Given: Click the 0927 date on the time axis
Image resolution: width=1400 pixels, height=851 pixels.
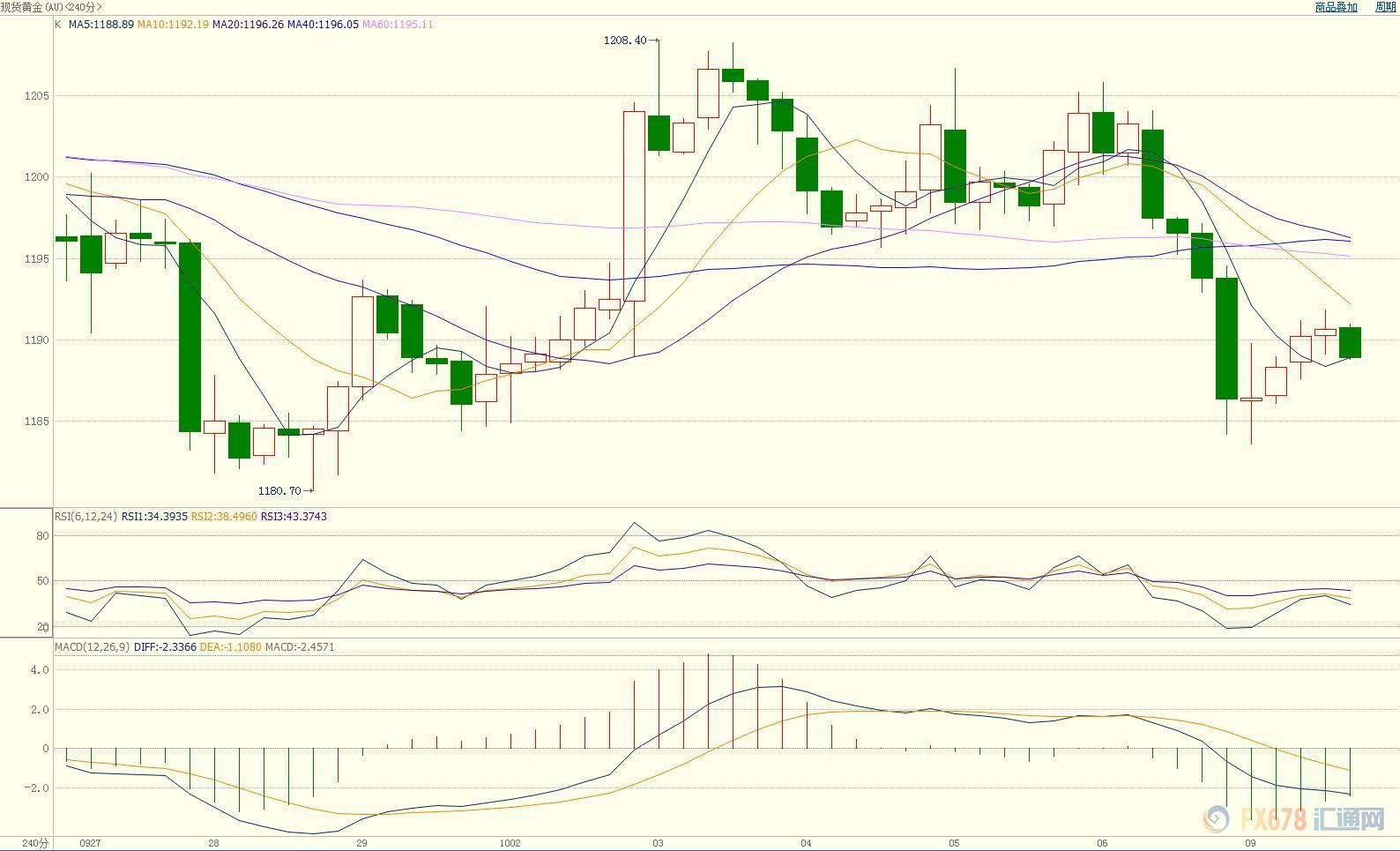Looking at the screenshot, I should 90,844.
